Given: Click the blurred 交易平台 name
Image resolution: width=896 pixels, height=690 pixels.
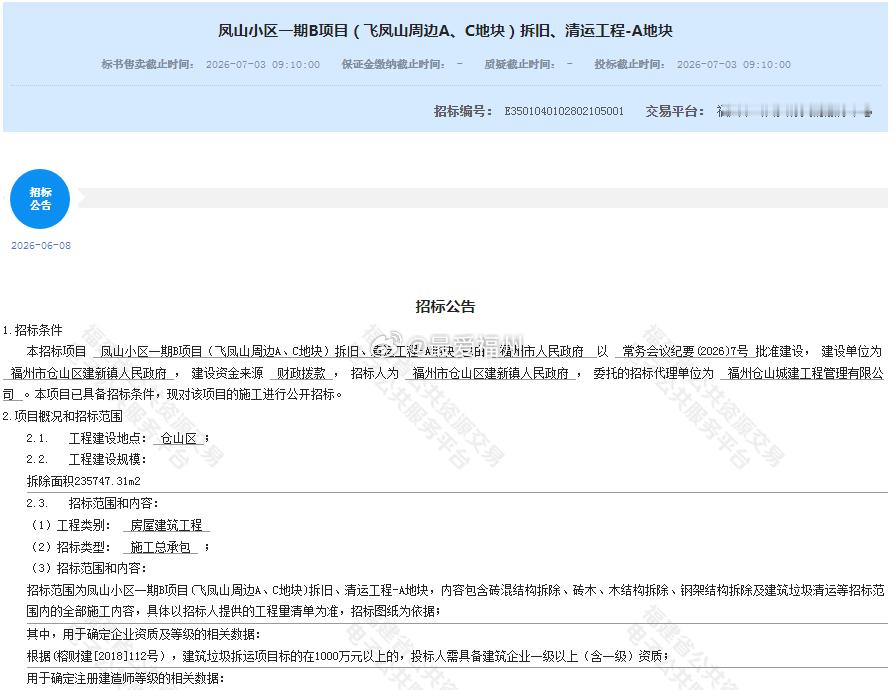Looking at the screenshot, I should point(795,111).
